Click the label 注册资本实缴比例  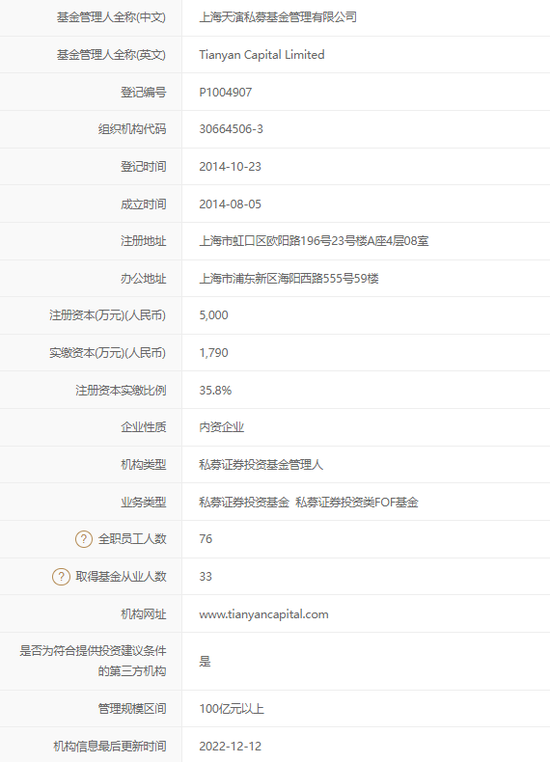pos(121,390)
